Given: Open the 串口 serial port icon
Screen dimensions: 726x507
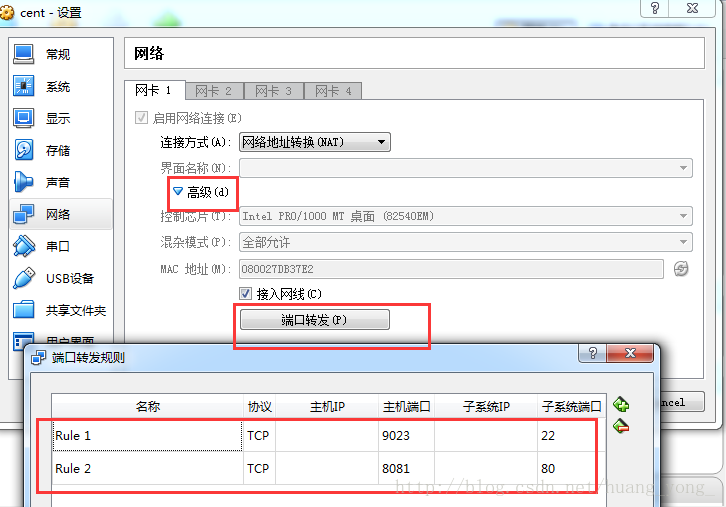Looking at the screenshot, I should point(23,246).
